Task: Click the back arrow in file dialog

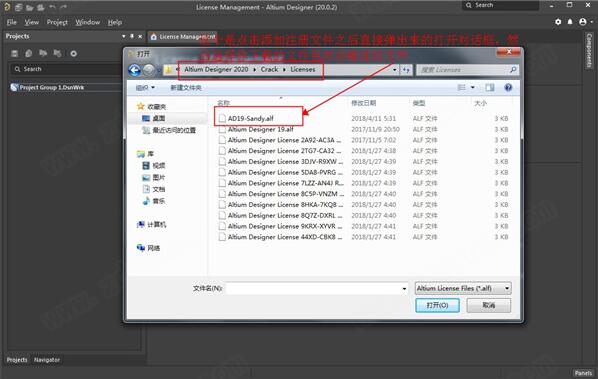Action: tap(134, 70)
